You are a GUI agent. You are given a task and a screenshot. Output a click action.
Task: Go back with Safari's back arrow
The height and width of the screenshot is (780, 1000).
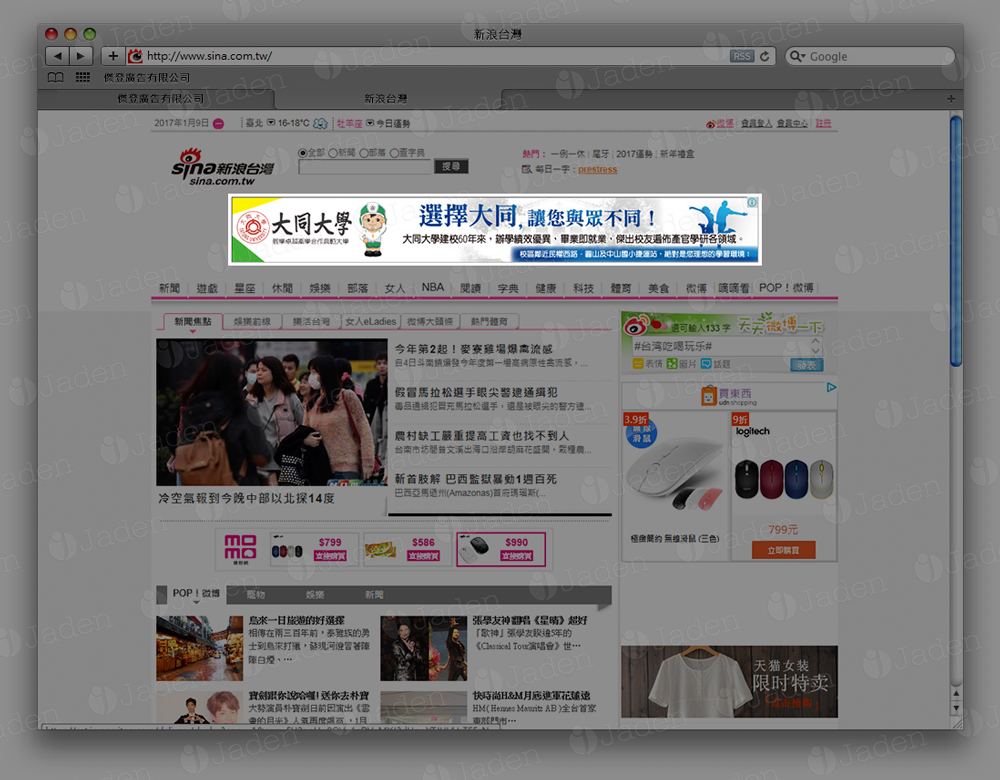pyautogui.click(x=57, y=56)
